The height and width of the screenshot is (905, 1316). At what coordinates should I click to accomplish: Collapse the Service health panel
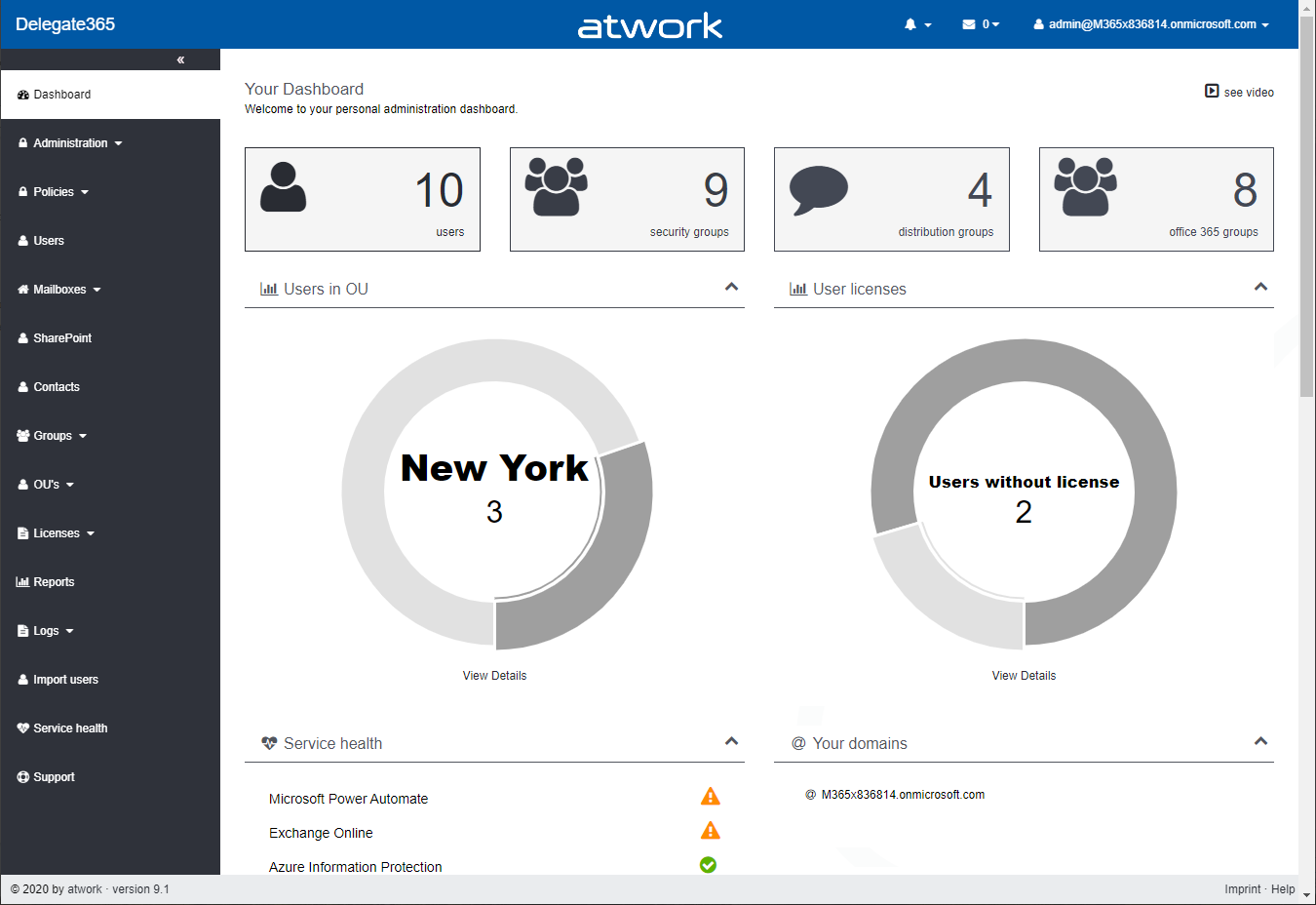(731, 741)
